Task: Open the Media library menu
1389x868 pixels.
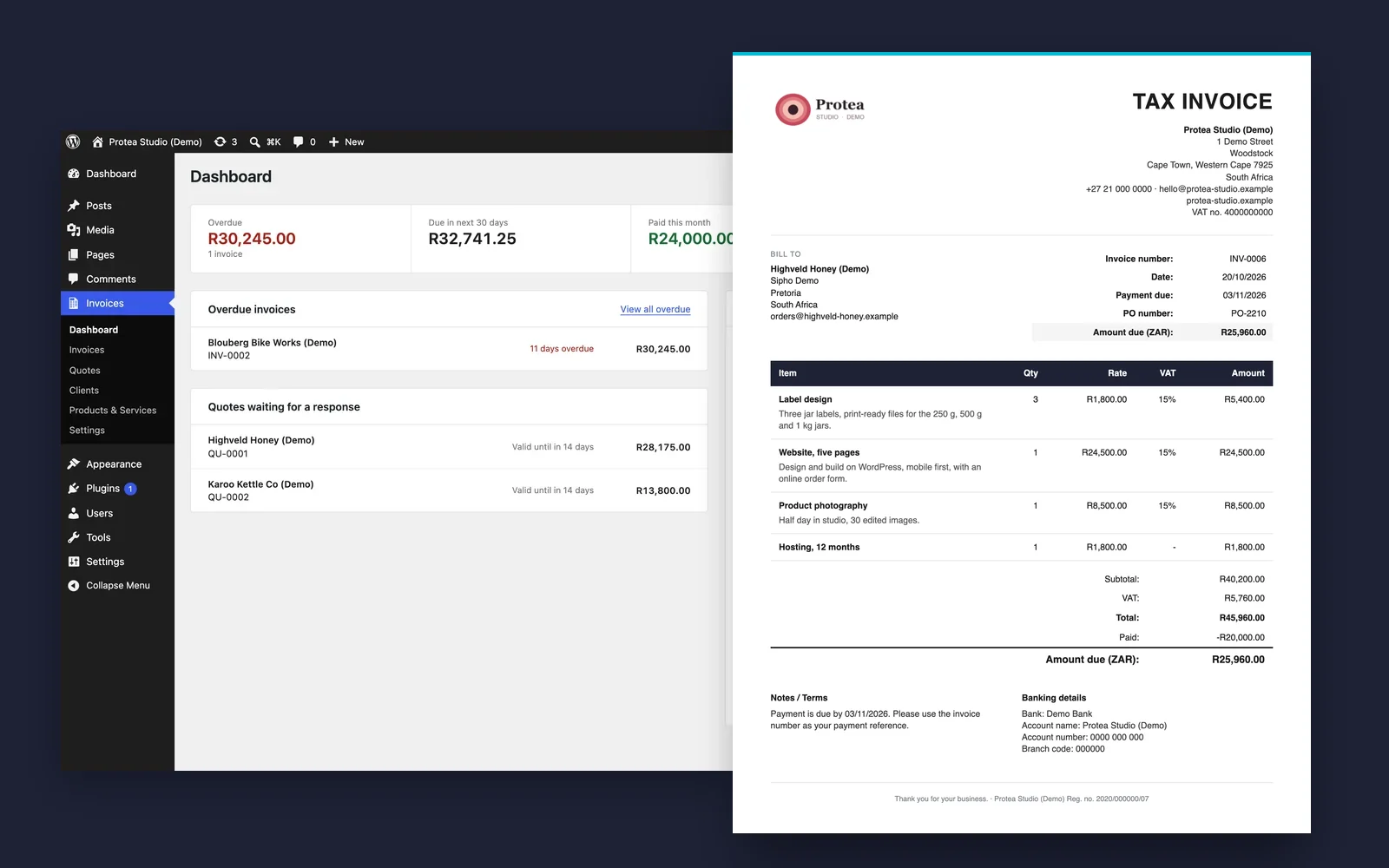Action: click(x=117, y=230)
